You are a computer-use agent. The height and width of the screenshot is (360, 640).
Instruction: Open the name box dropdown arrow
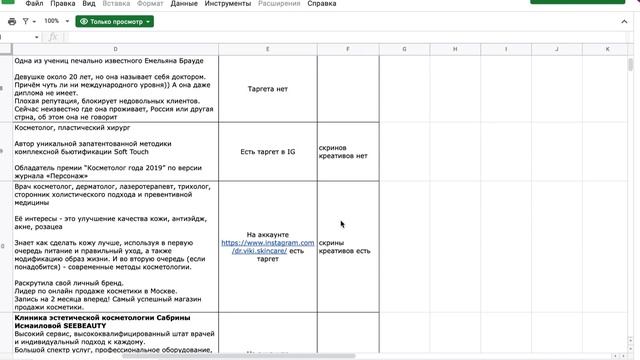click(36, 37)
